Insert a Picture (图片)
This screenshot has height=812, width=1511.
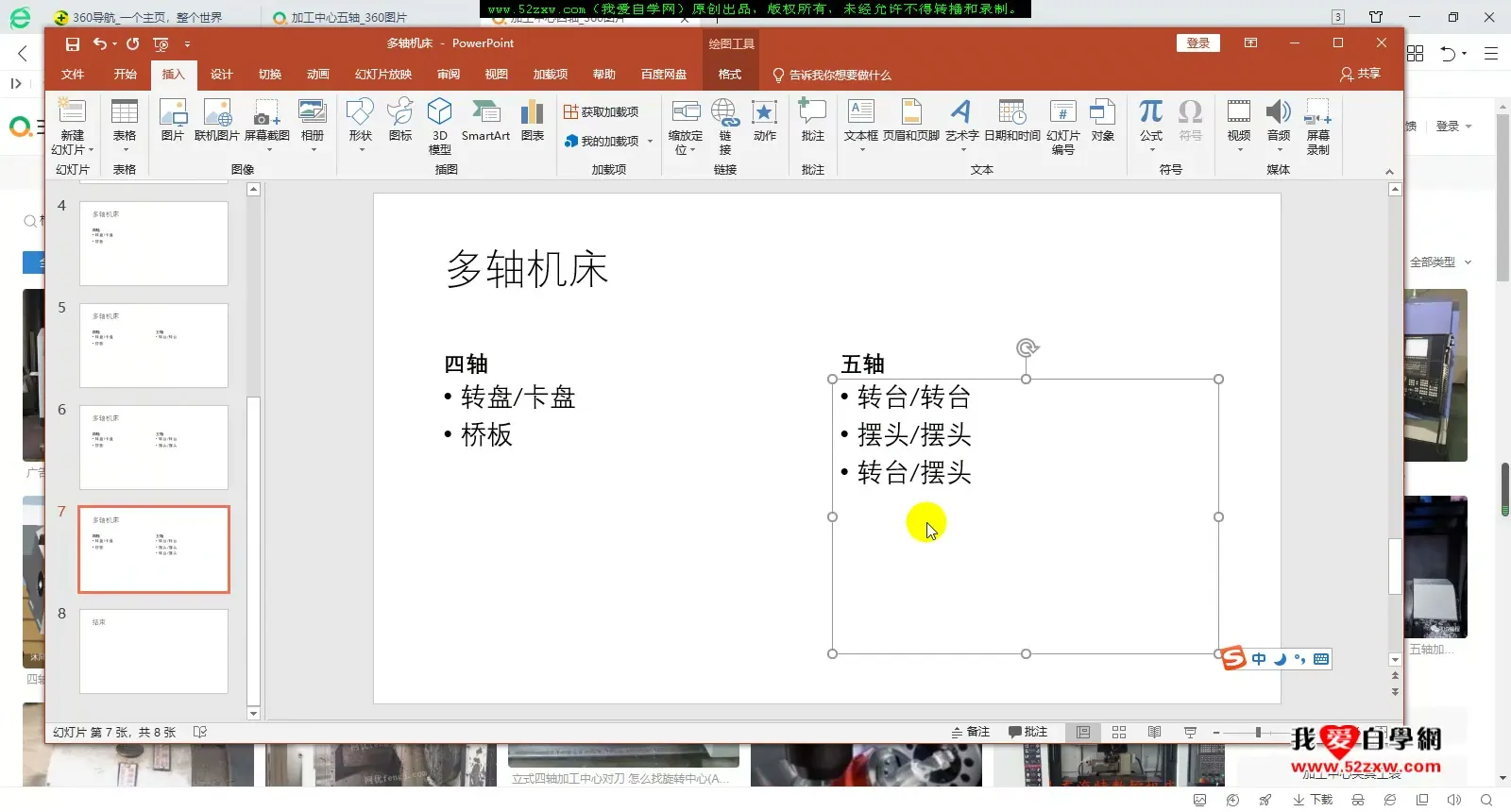173,120
